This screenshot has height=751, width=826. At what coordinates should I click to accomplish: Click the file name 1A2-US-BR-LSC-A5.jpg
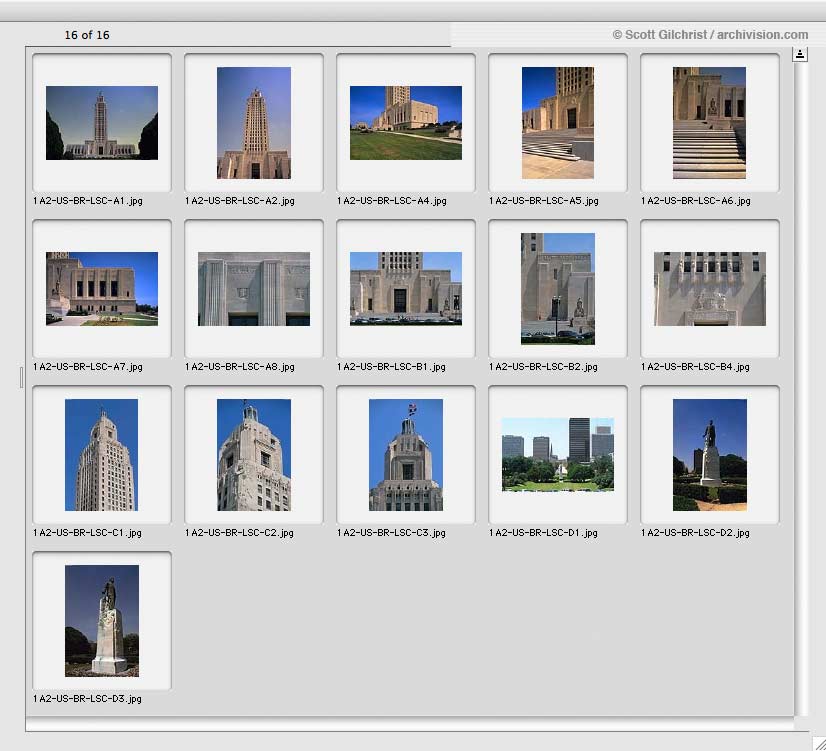(x=544, y=201)
